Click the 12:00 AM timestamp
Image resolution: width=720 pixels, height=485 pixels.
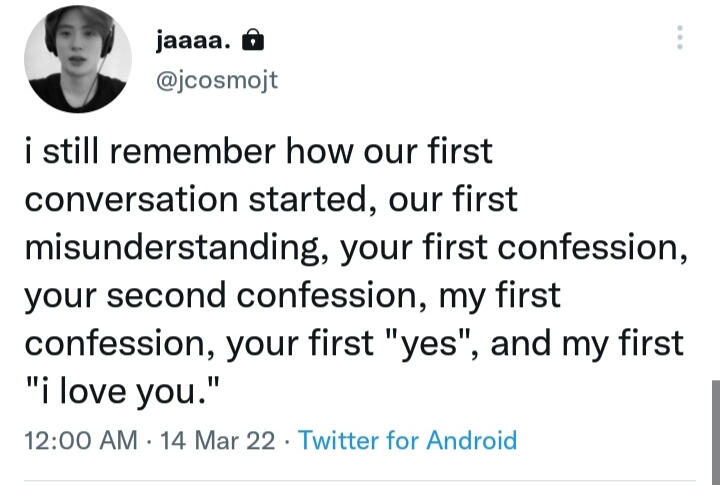(79, 440)
